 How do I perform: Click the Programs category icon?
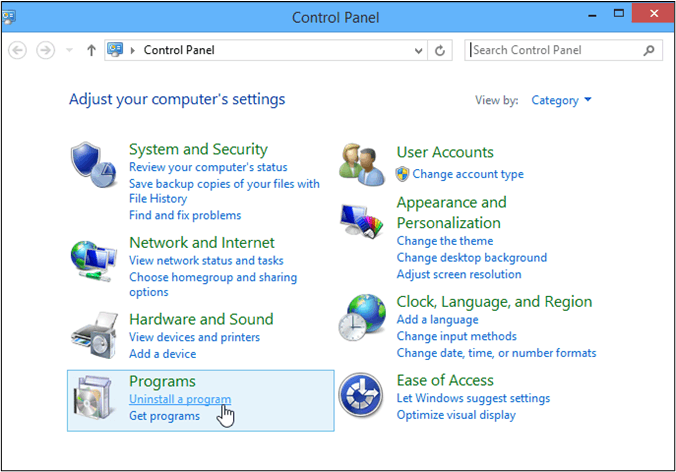pyautogui.click(x=95, y=398)
